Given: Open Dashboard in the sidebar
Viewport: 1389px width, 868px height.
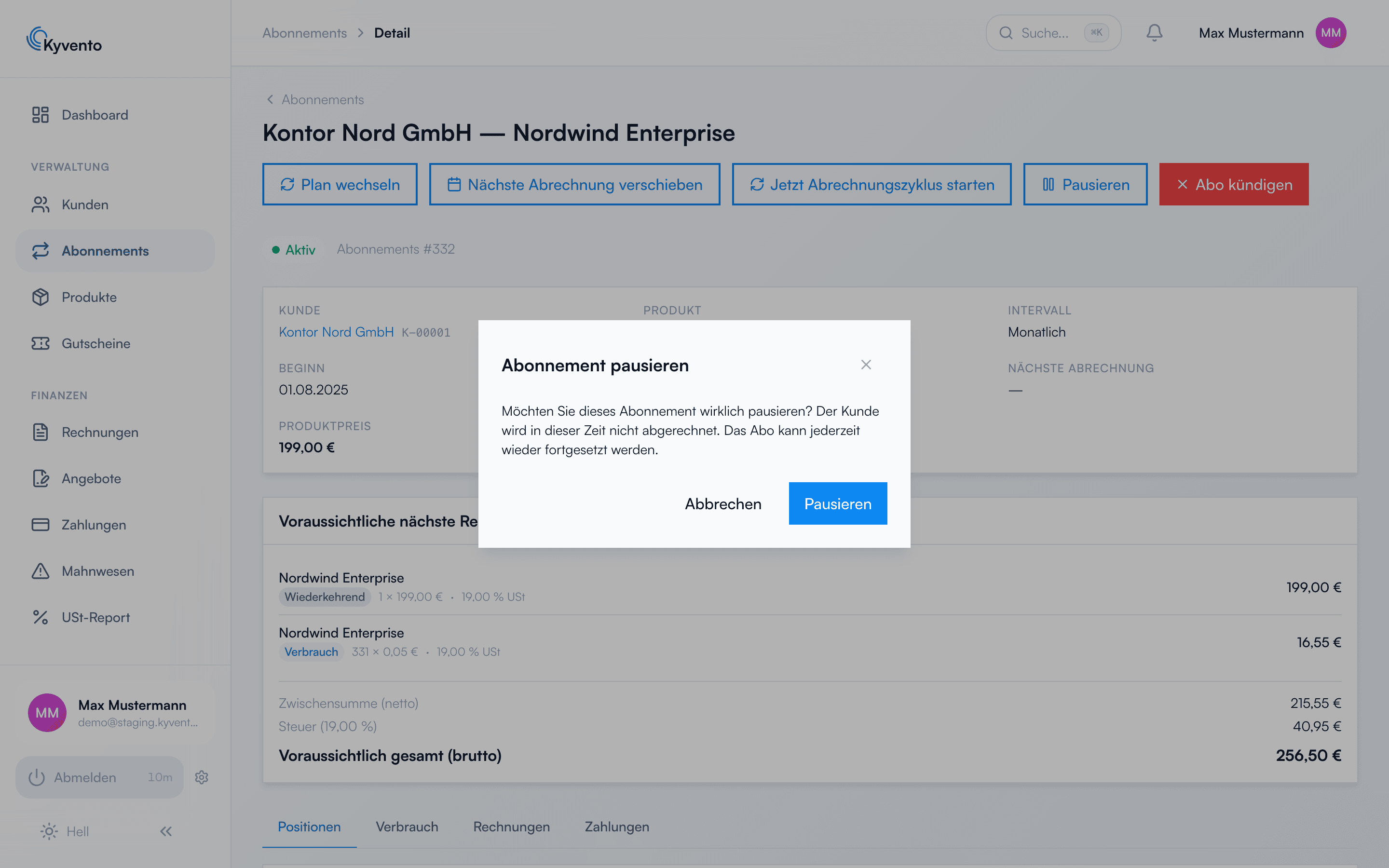Looking at the screenshot, I should coord(115,115).
